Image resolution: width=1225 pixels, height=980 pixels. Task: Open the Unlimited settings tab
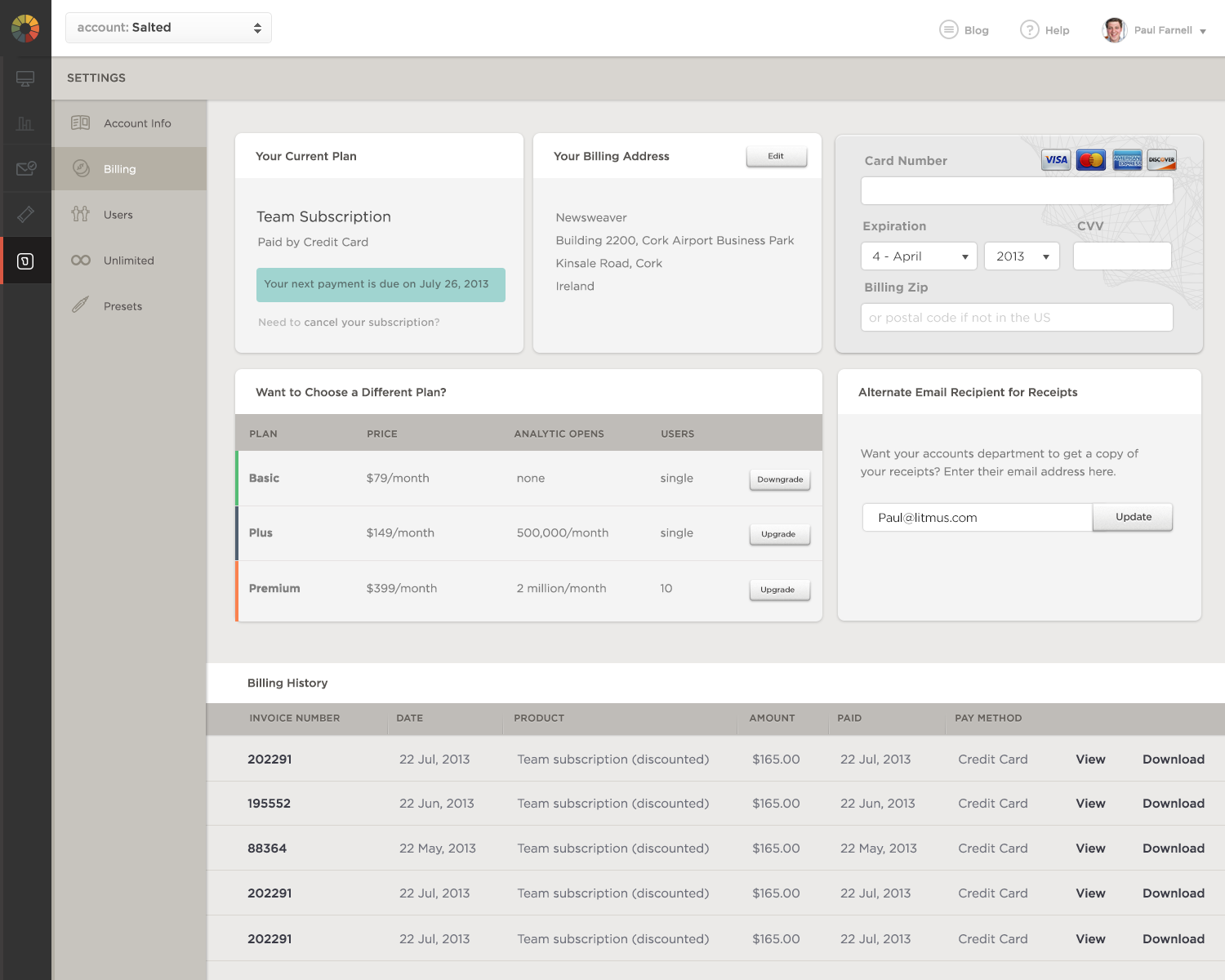(x=129, y=261)
